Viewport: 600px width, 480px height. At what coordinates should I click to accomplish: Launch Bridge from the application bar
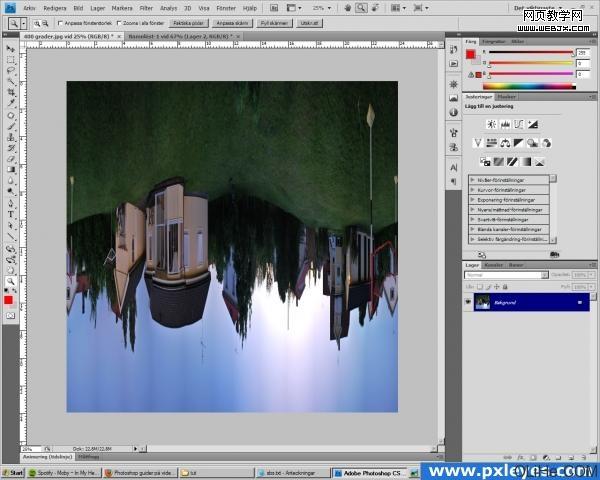coord(274,8)
